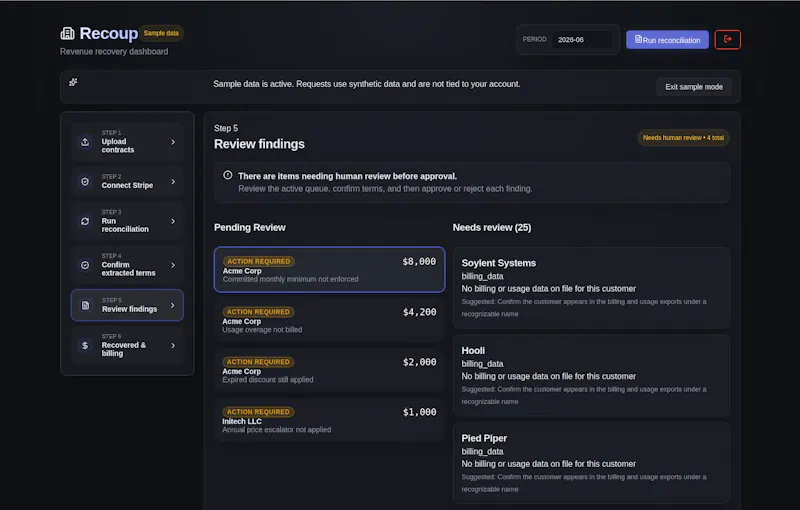Image resolution: width=800 pixels, height=510 pixels.
Task: Expand the Upload contracts chevron
Action: (x=173, y=142)
